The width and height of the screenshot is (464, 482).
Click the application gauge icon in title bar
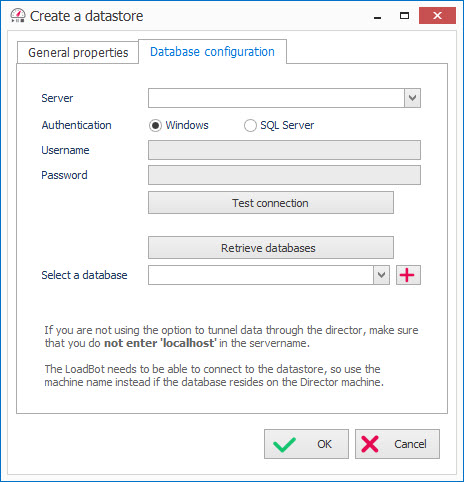(18, 16)
